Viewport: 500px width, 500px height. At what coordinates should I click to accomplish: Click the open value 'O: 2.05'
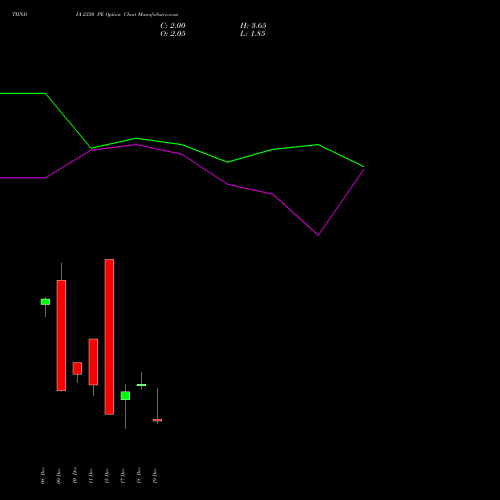point(173,34)
